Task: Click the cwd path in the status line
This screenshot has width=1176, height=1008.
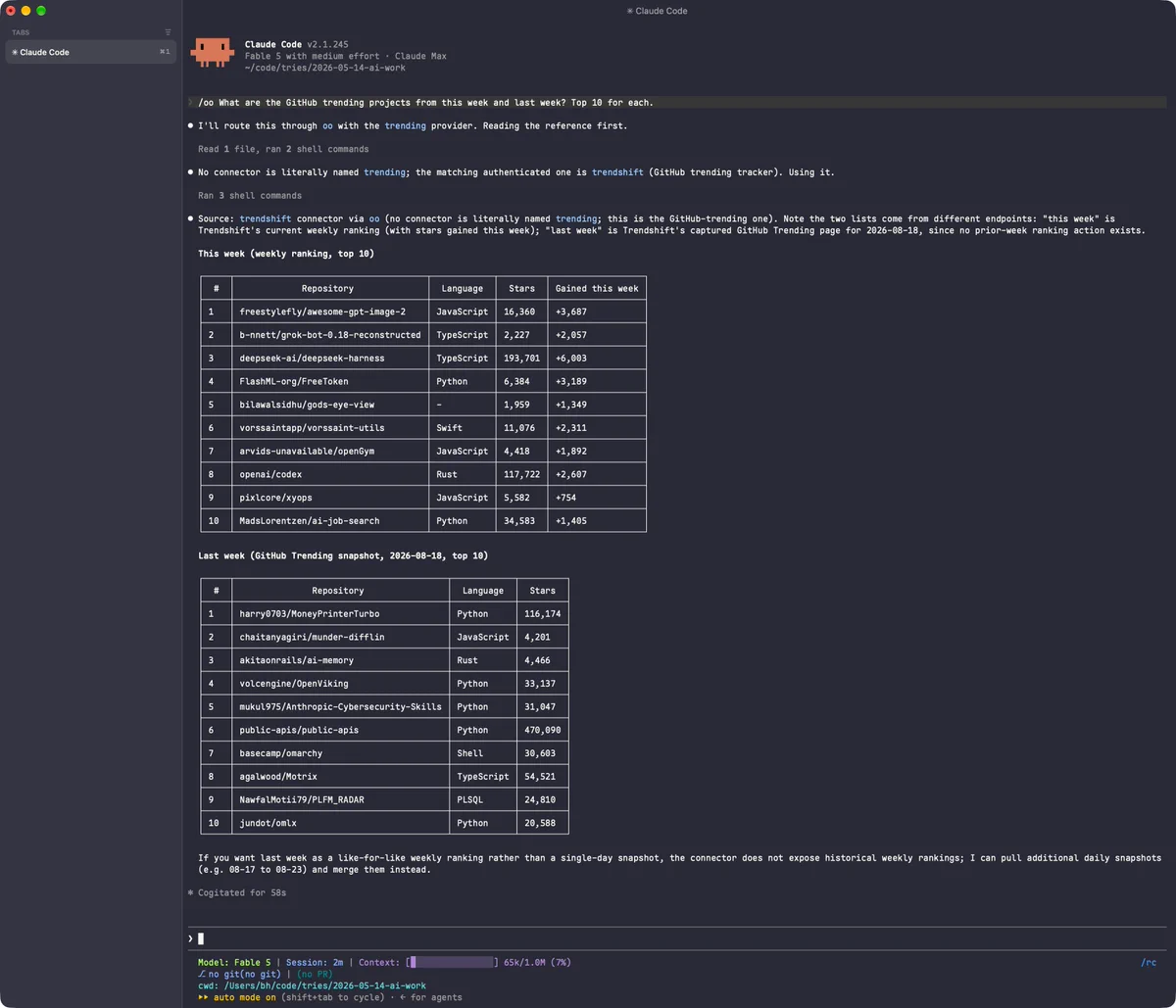Action: coord(312,986)
